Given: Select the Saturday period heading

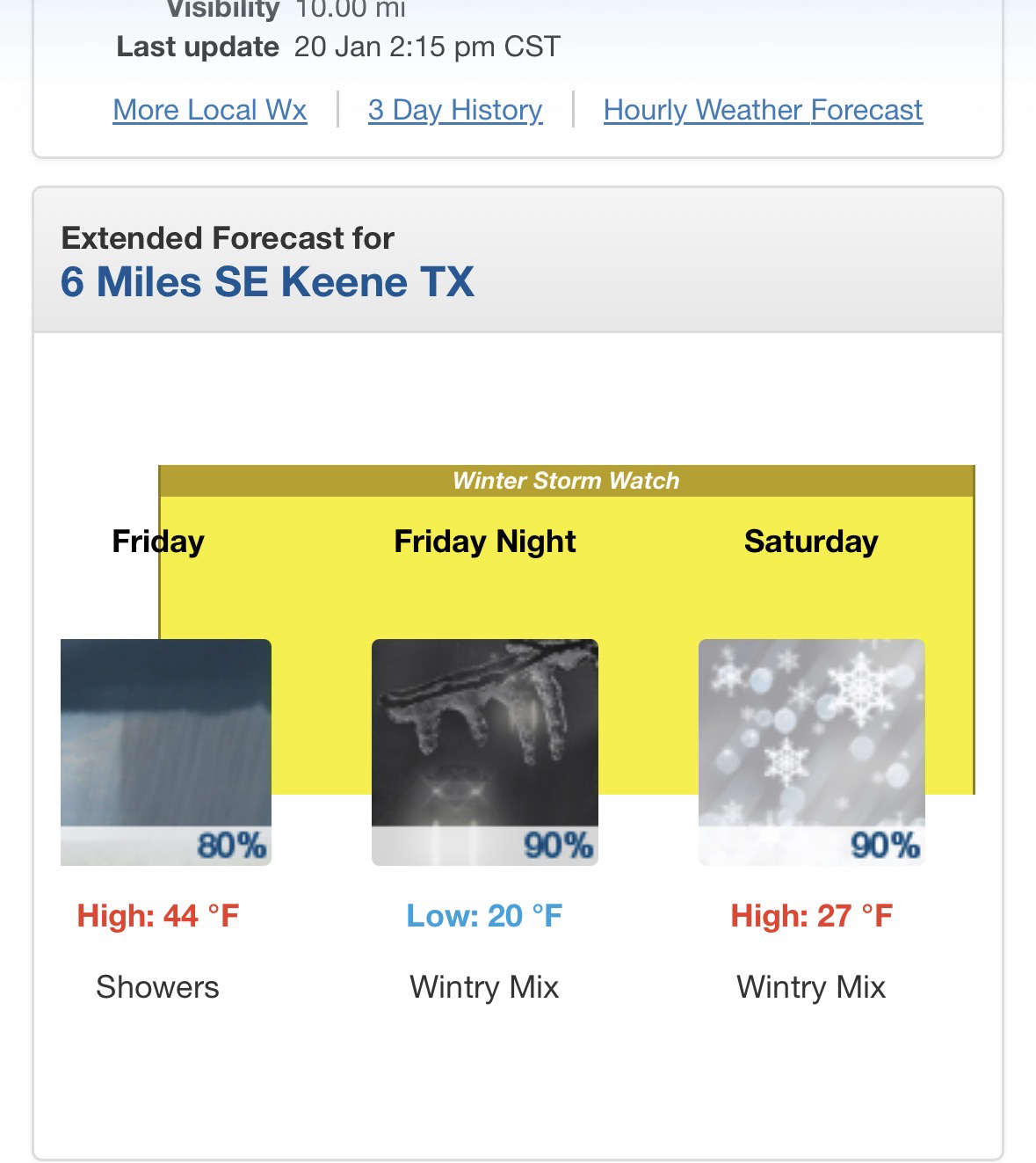Looking at the screenshot, I should (x=811, y=542).
